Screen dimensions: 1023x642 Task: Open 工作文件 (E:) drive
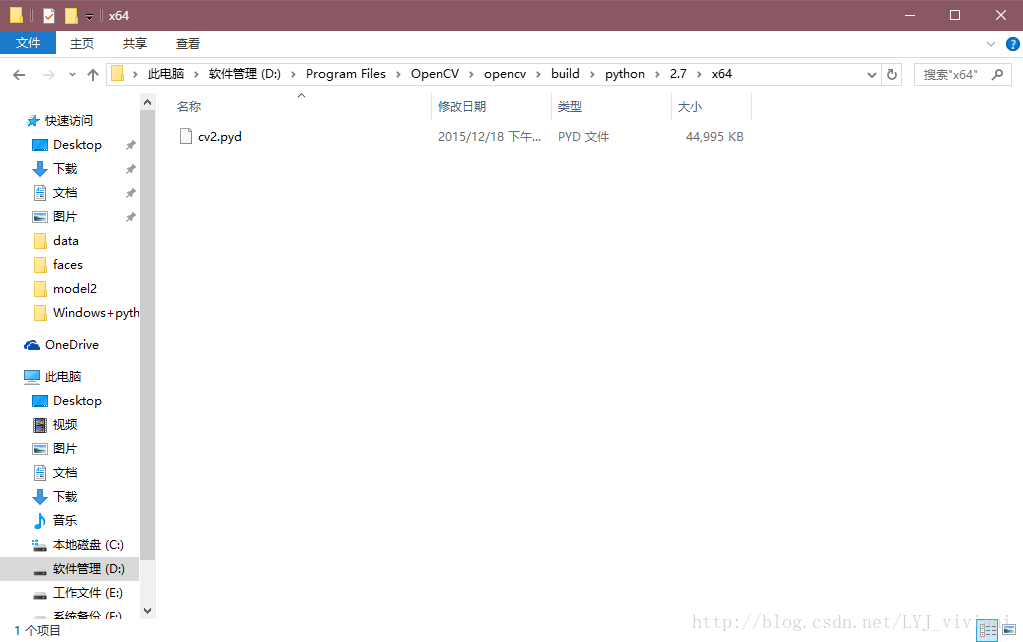pyautogui.click(x=87, y=593)
